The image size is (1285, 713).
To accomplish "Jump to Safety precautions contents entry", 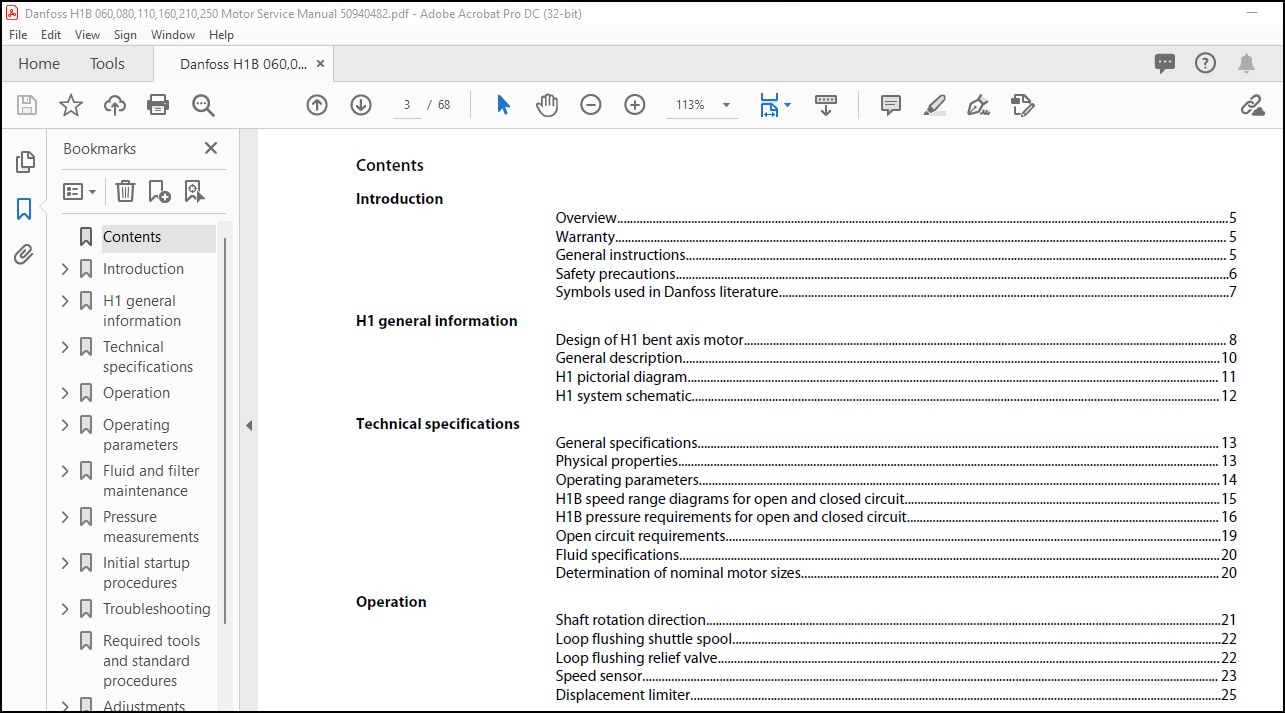I will click(x=896, y=274).
